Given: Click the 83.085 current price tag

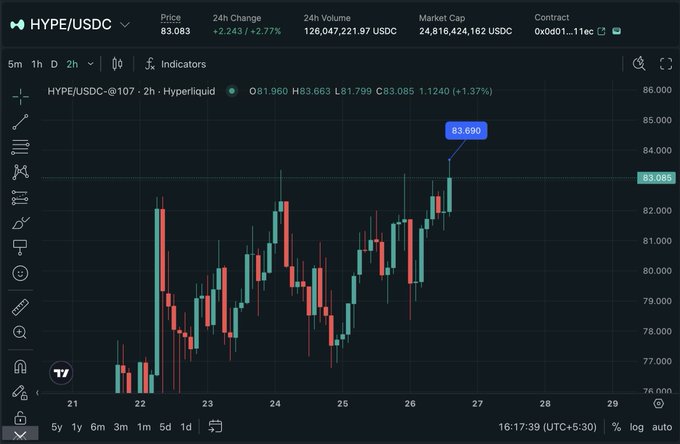Looking at the screenshot, I should point(657,178).
